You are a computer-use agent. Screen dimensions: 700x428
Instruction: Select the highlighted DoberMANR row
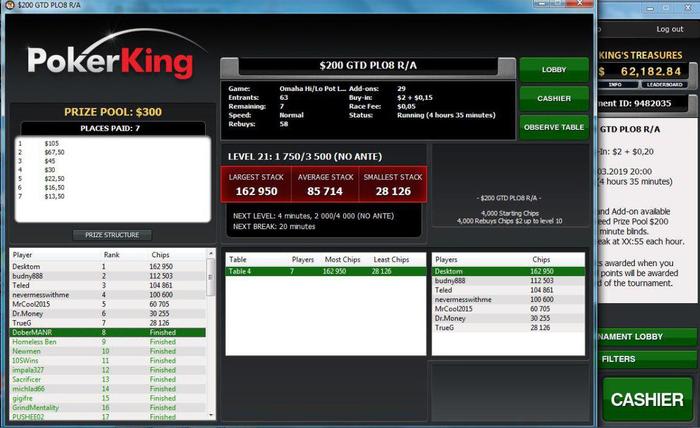(x=108, y=332)
